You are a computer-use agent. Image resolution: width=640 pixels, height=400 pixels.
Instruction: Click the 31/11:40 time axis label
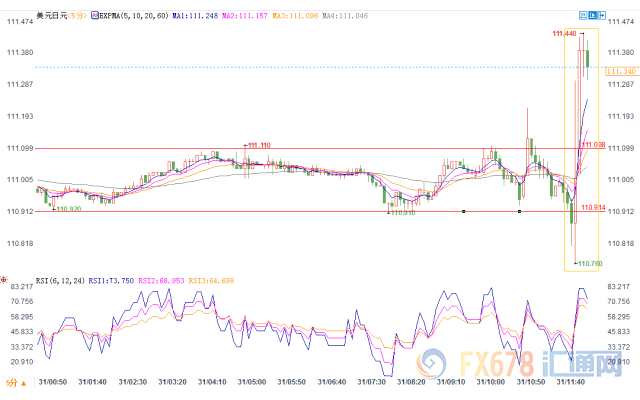click(x=571, y=382)
